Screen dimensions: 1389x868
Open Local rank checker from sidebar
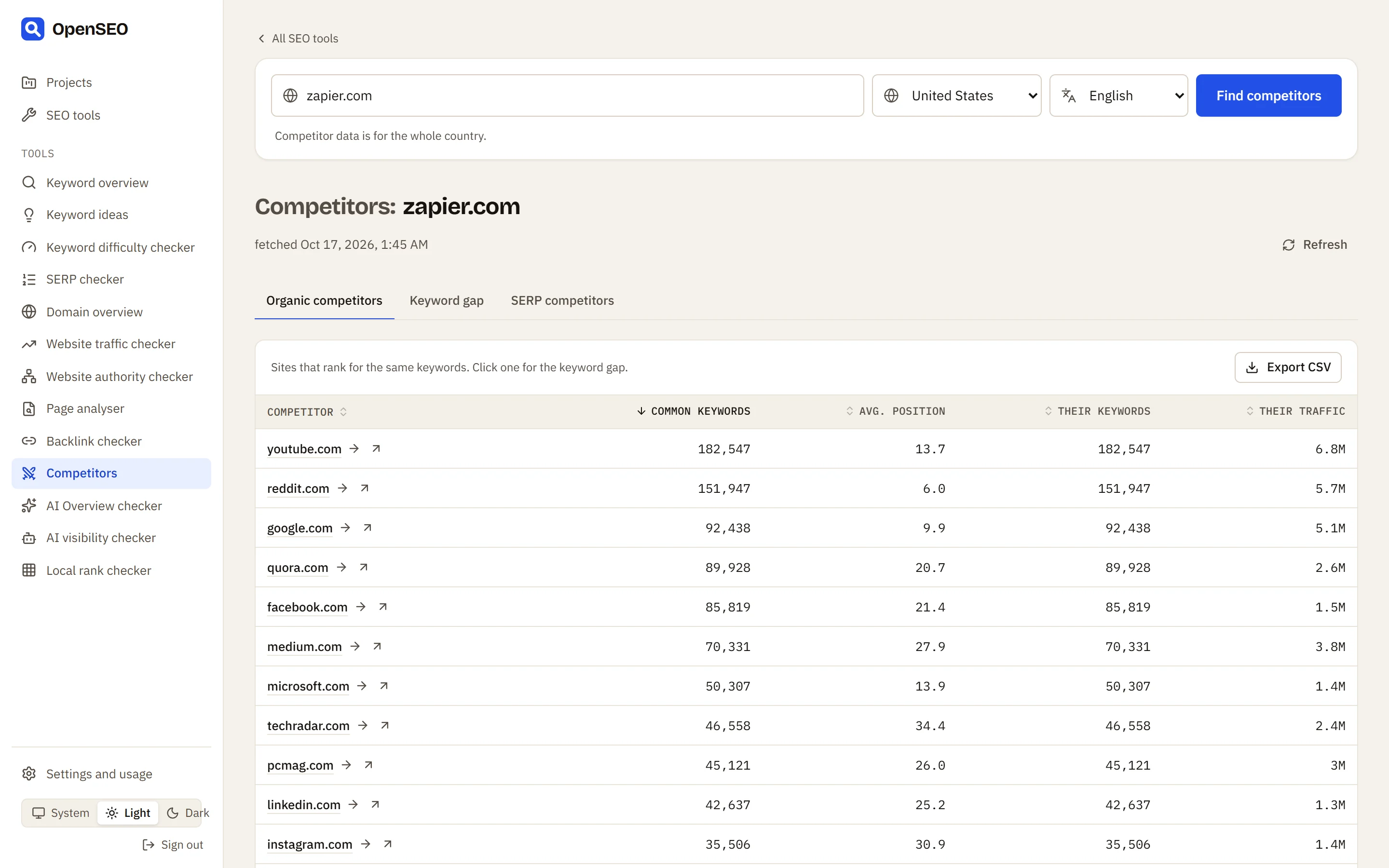(111, 570)
